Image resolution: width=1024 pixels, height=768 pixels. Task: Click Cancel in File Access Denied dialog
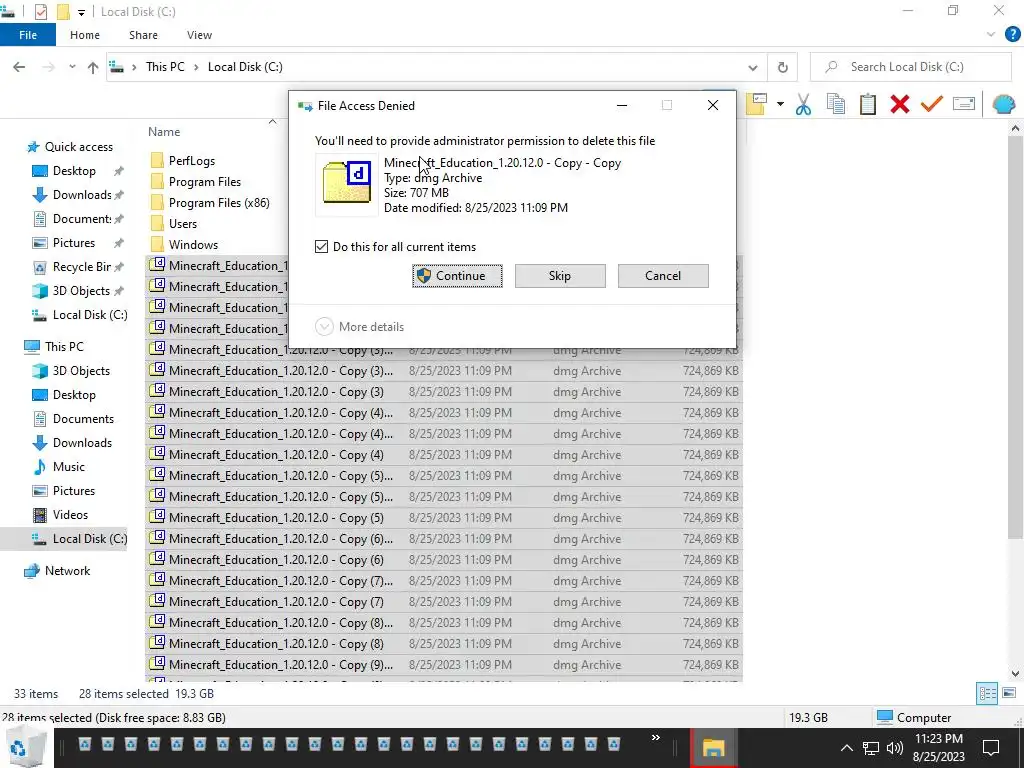(x=663, y=276)
